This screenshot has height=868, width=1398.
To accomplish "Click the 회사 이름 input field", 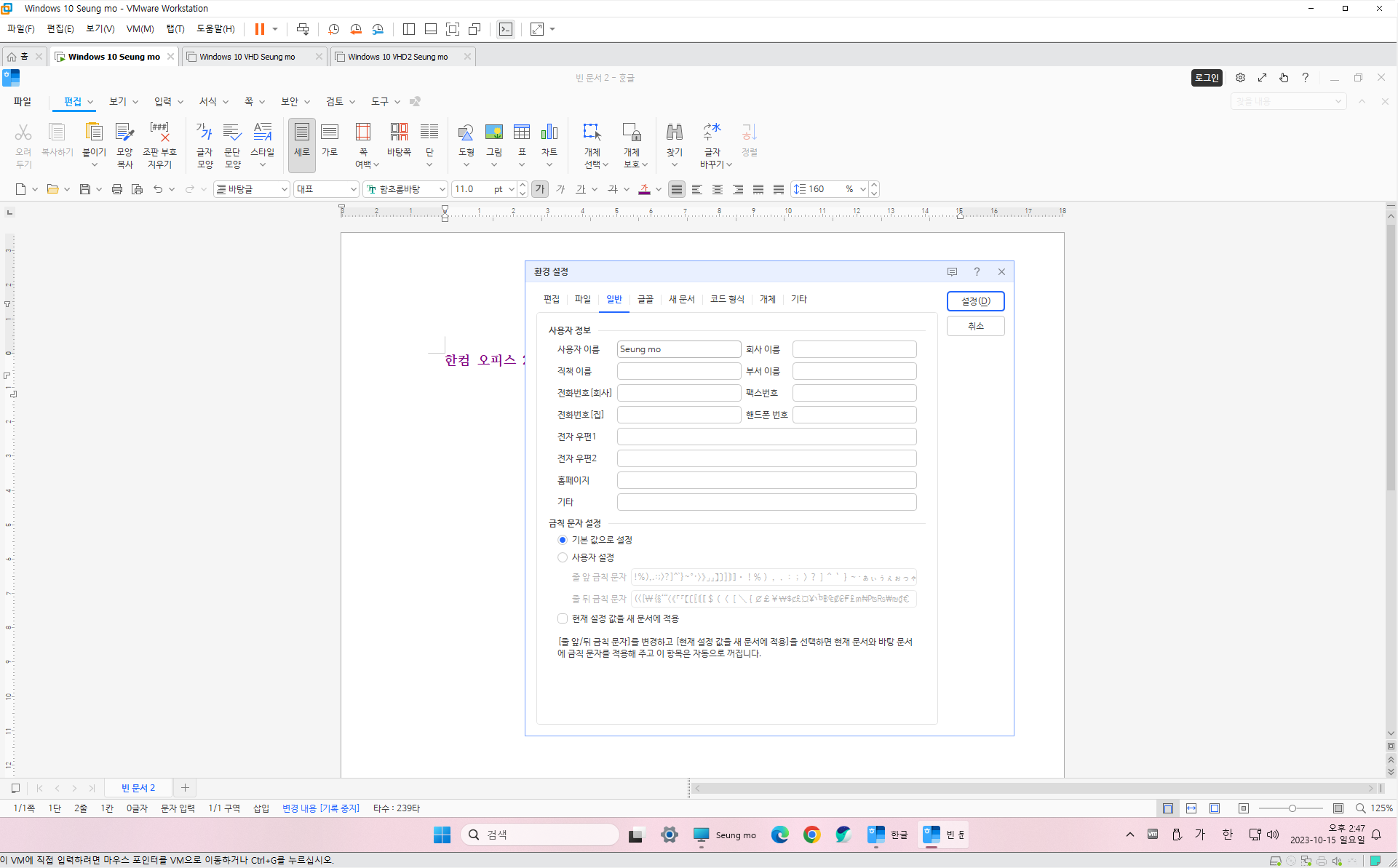I will pyautogui.click(x=854, y=349).
